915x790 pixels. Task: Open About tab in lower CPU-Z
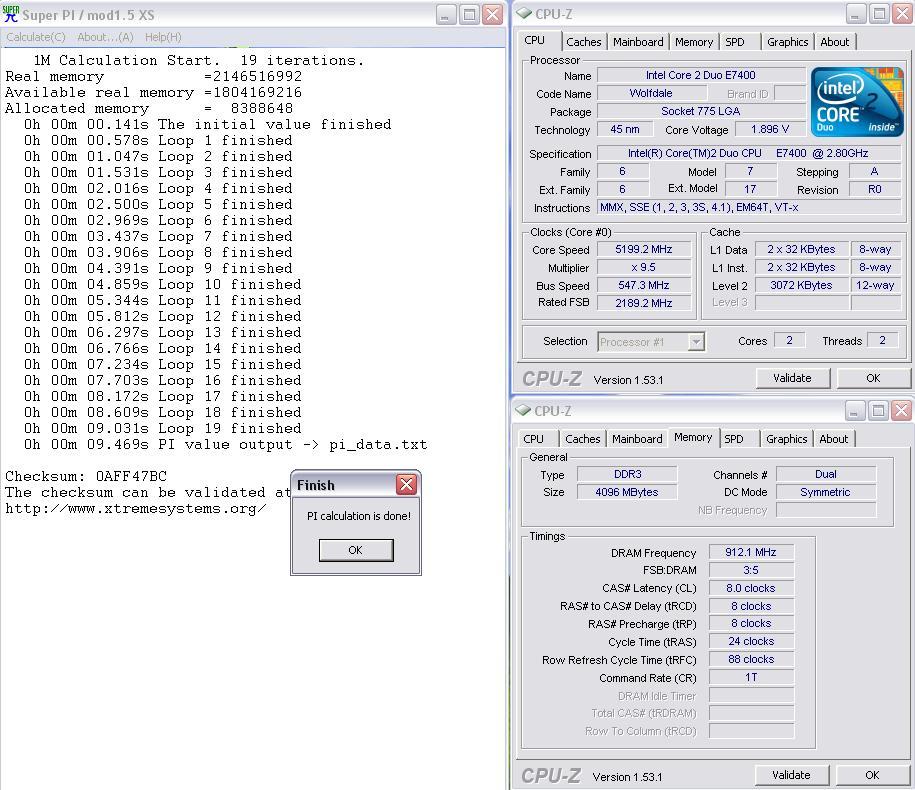(833, 439)
